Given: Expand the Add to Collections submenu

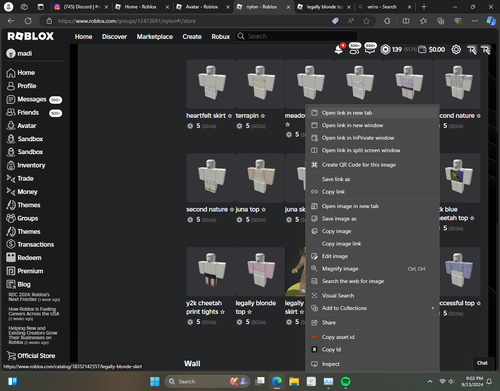Looking at the screenshot, I should 372,308.
